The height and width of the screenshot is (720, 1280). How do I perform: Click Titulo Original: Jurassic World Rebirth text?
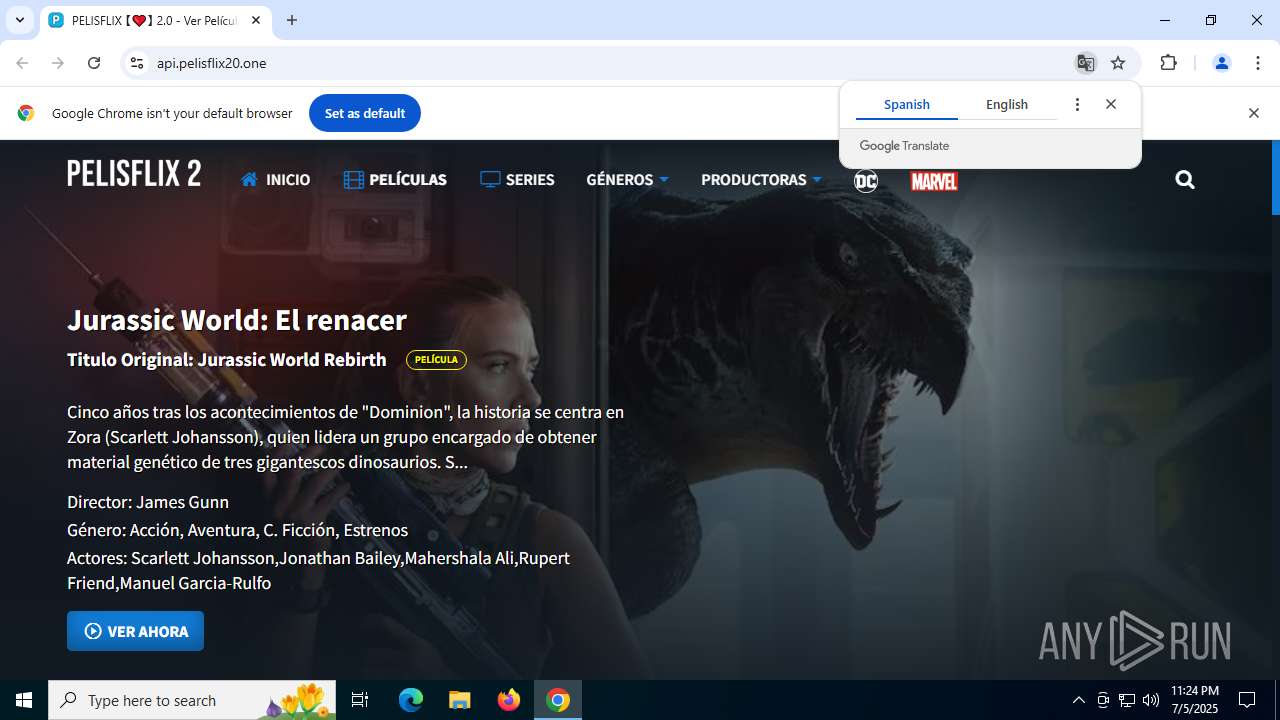tap(227, 360)
